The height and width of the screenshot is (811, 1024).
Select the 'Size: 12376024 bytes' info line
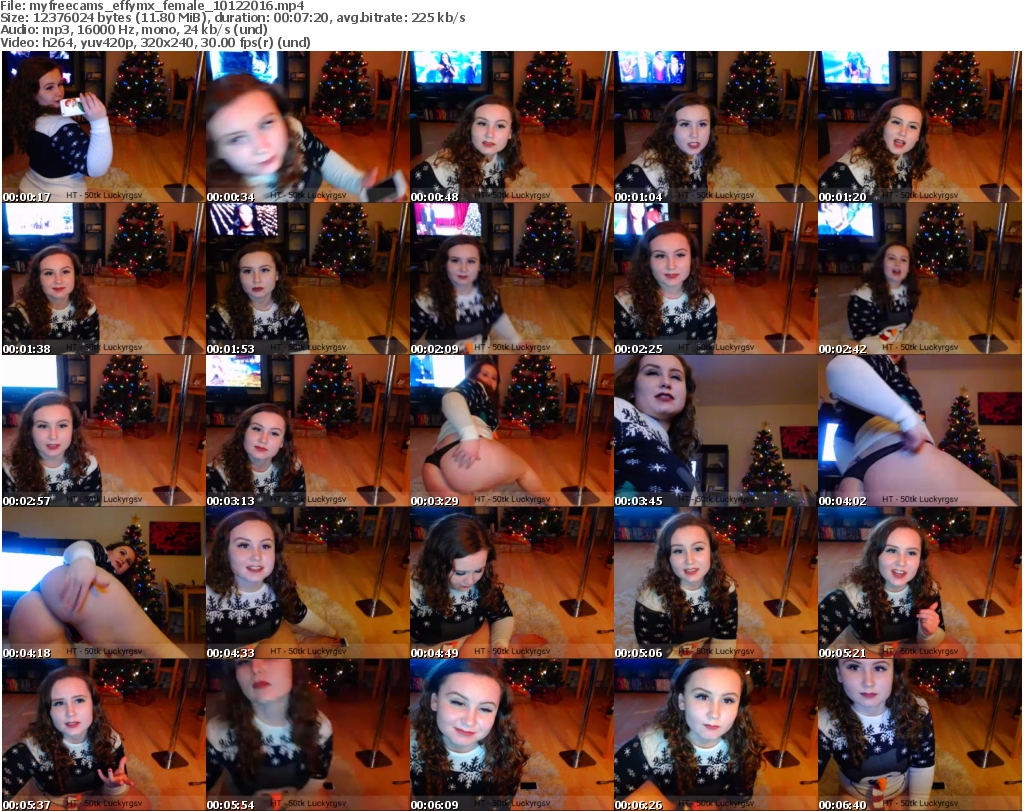(x=233, y=18)
